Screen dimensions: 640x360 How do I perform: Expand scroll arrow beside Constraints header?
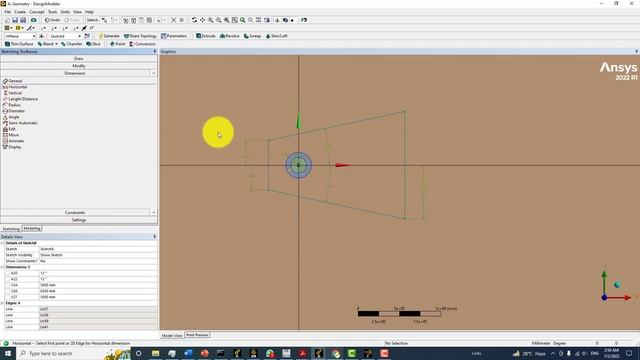[x=153, y=213]
